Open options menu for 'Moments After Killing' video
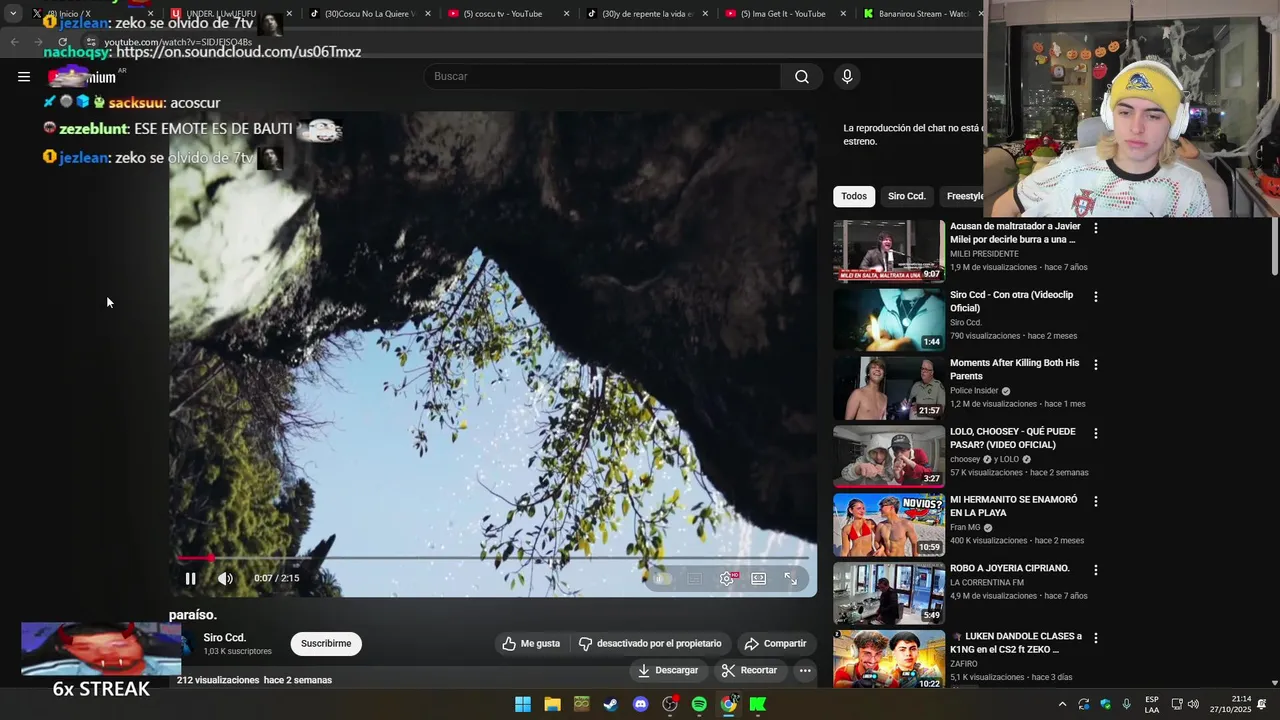The width and height of the screenshot is (1280, 720). (x=1096, y=365)
